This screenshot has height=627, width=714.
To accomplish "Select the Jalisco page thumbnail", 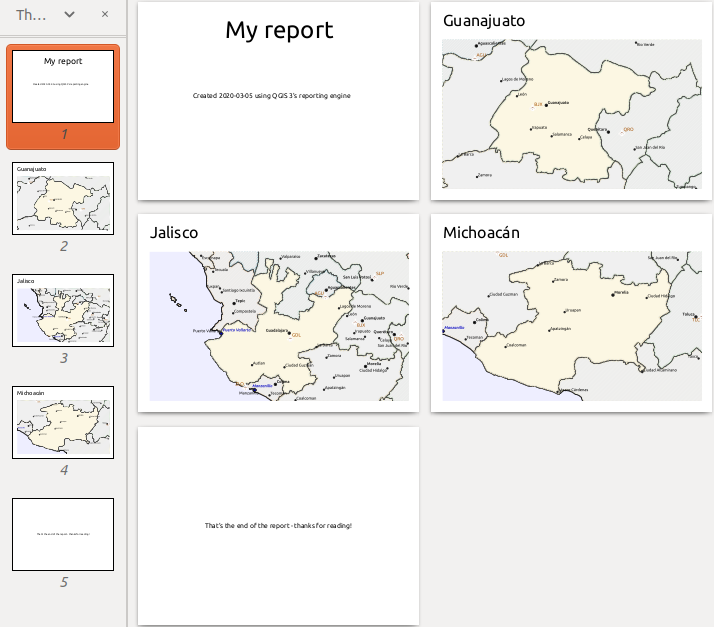I will (x=63, y=310).
